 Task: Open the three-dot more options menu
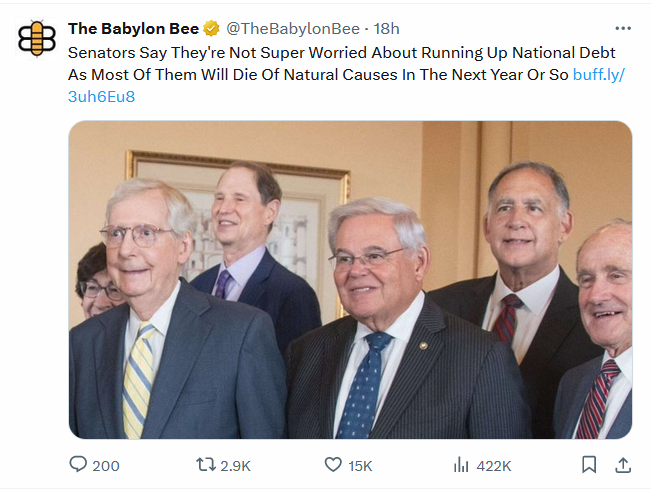click(x=623, y=28)
